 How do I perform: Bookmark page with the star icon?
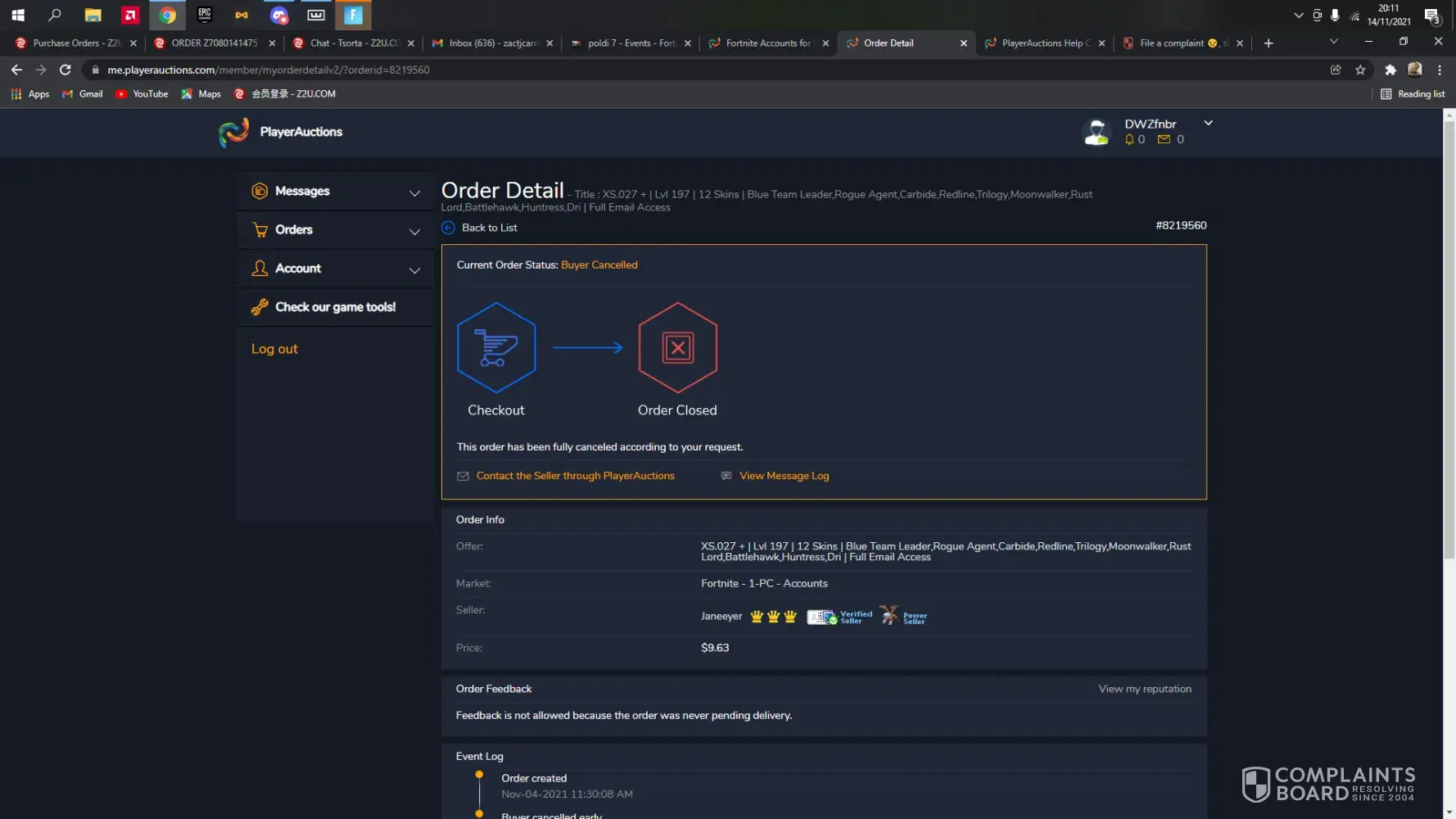[1360, 70]
